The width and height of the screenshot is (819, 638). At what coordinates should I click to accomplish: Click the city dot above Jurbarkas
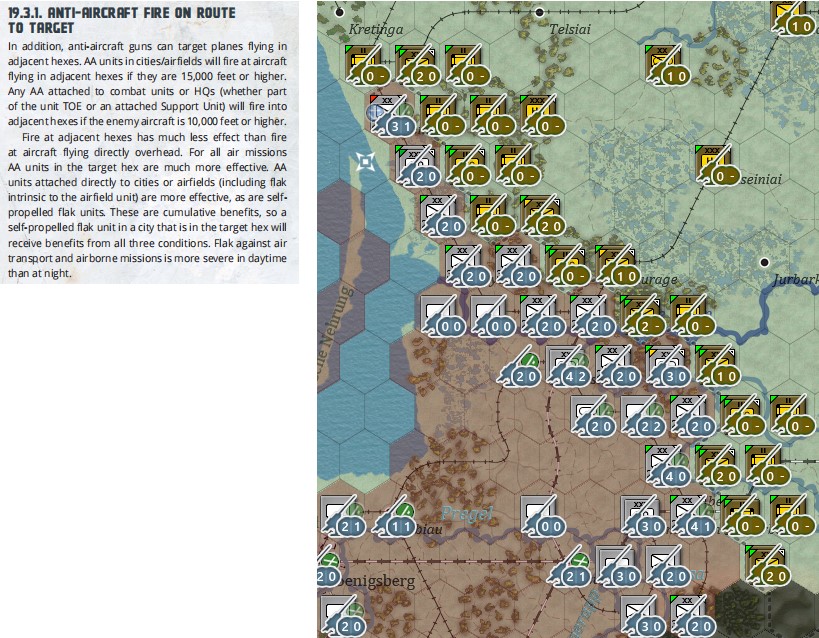(x=764, y=262)
